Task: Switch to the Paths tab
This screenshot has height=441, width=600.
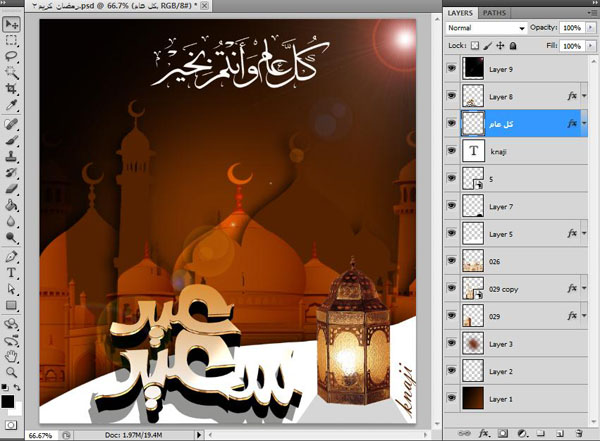Action: pos(494,13)
